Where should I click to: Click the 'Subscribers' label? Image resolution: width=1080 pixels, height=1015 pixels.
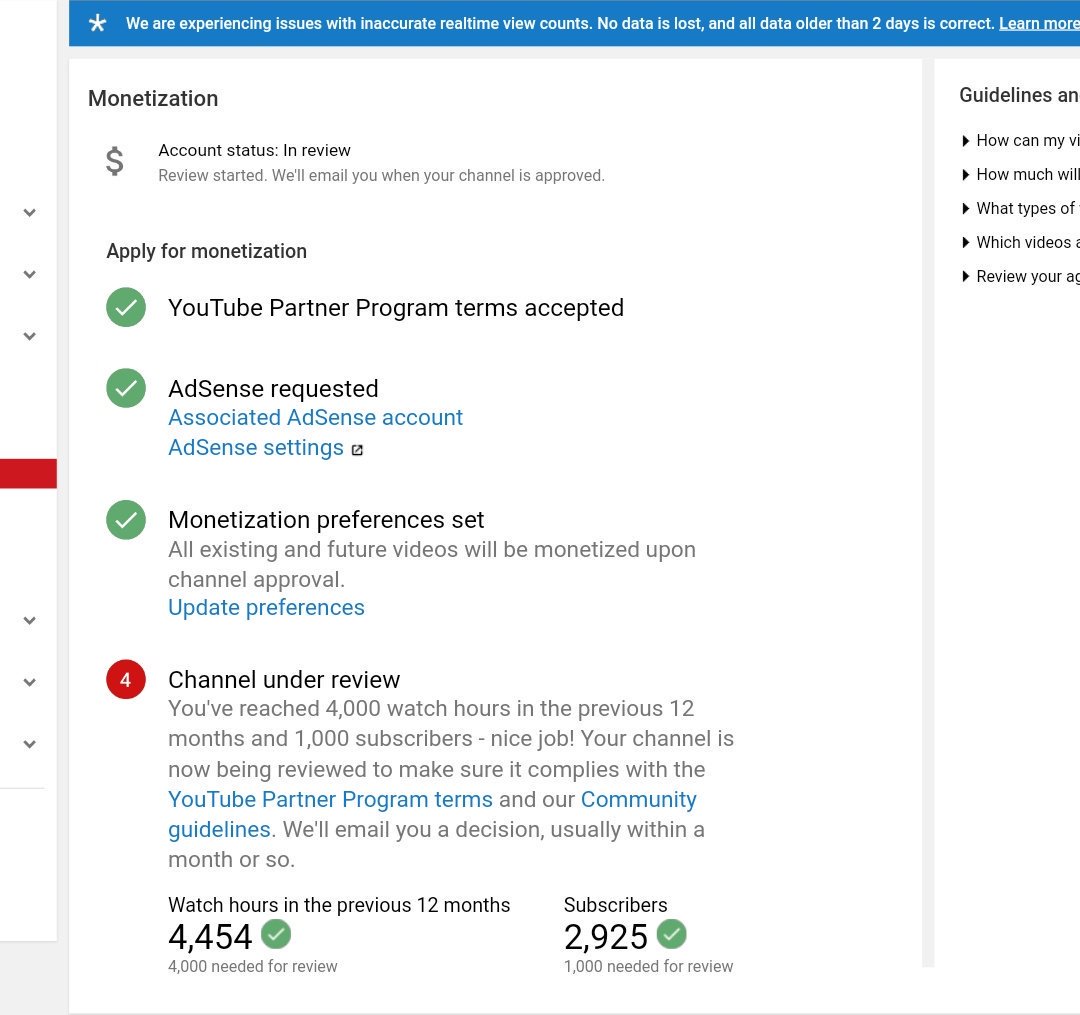pos(616,905)
